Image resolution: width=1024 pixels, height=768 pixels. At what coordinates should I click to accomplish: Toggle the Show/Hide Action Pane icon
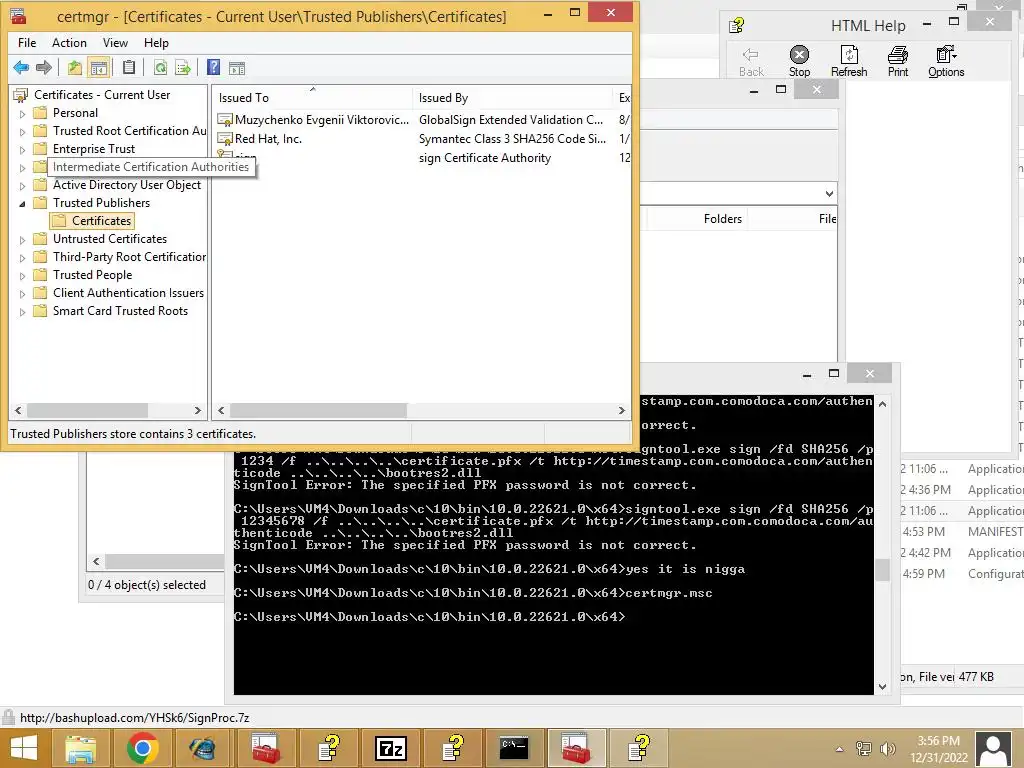coord(237,68)
